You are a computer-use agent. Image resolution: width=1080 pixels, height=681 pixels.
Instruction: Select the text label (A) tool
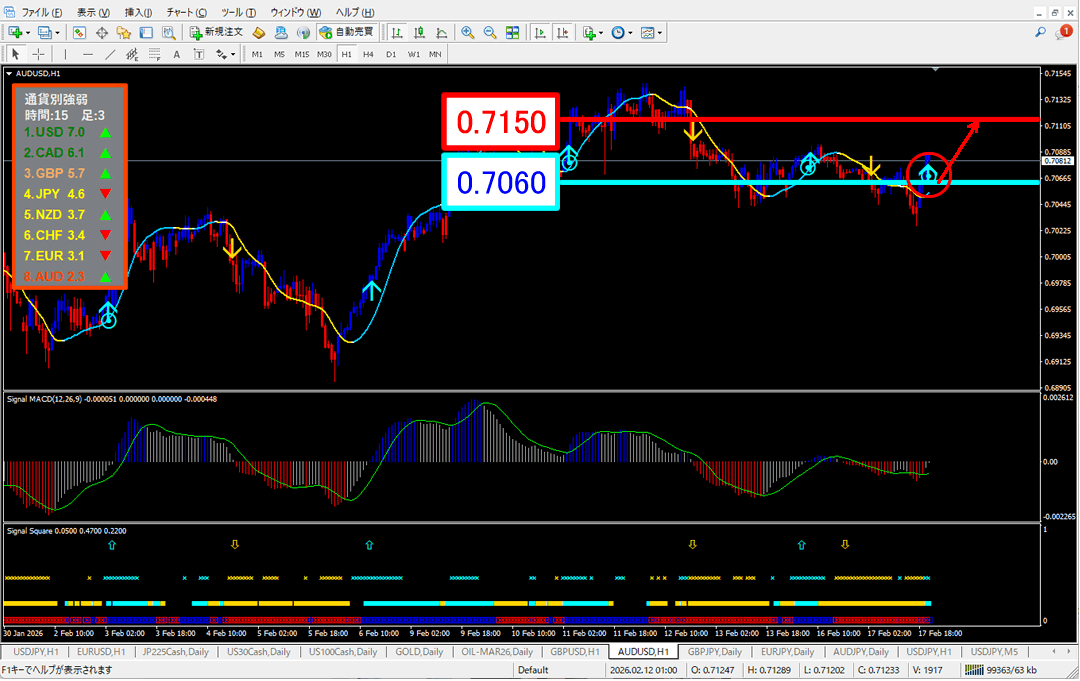tap(177, 54)
